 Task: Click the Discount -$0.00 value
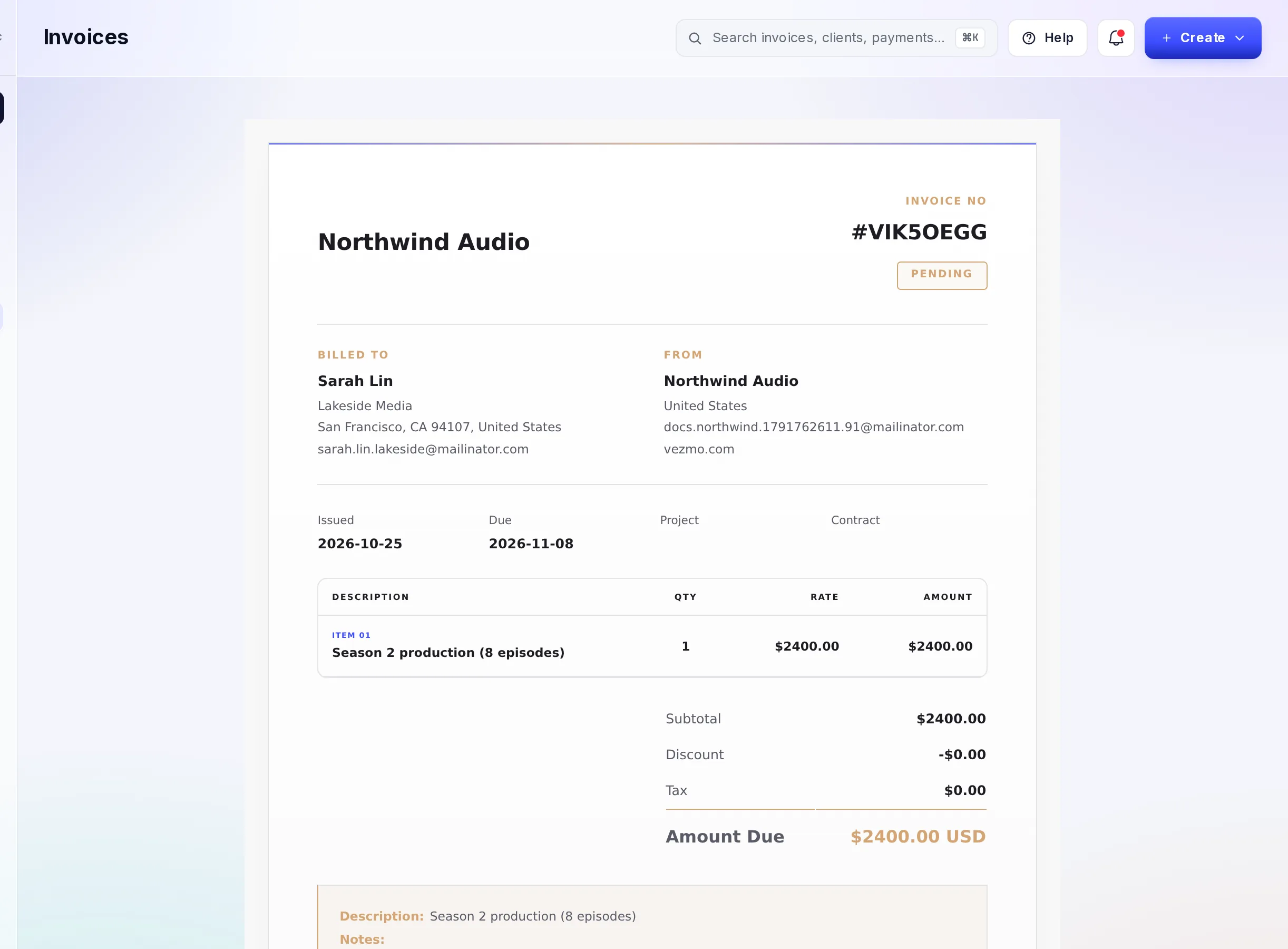[x=962, y=754]
